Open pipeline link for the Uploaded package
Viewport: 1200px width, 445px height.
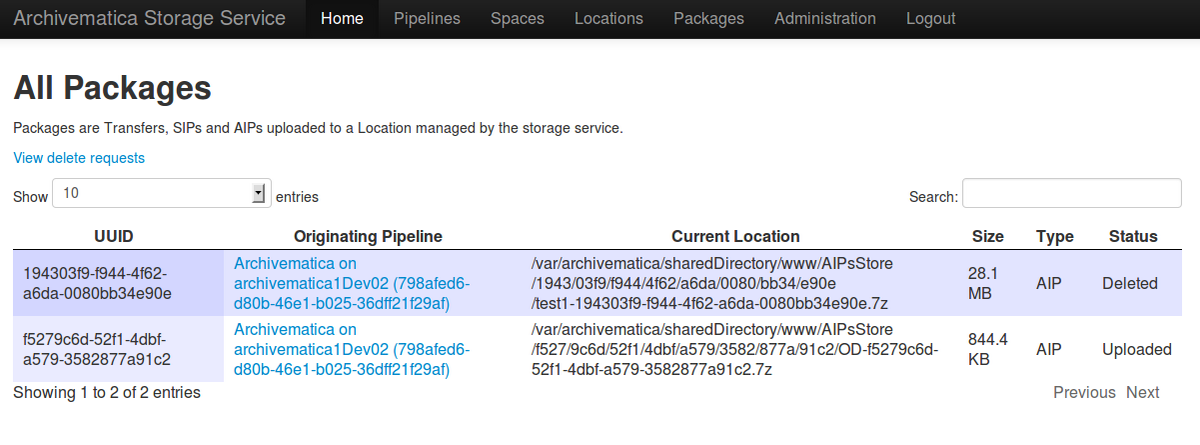[351, 349]
